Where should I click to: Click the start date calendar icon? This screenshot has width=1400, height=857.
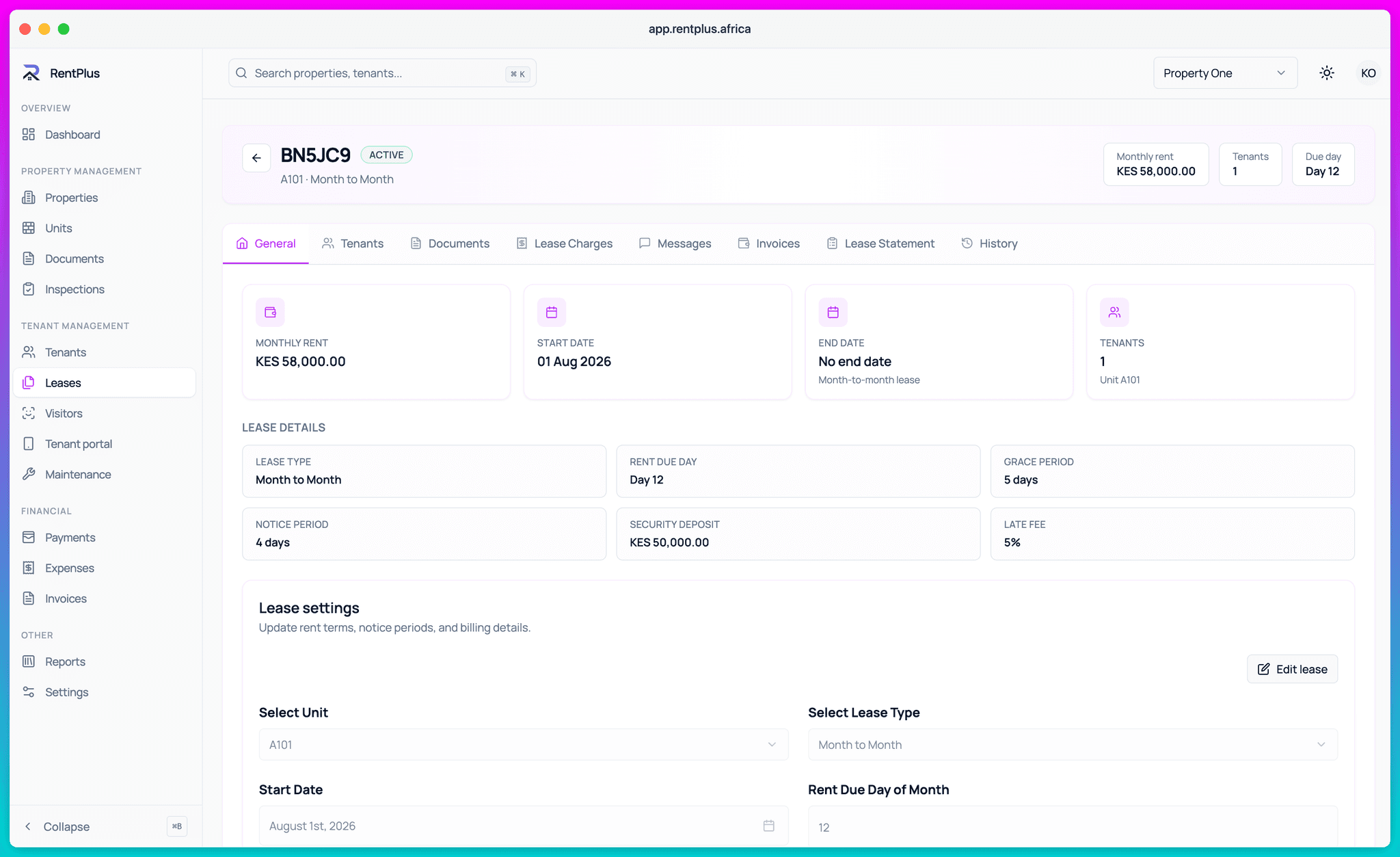tap(552, 313)
